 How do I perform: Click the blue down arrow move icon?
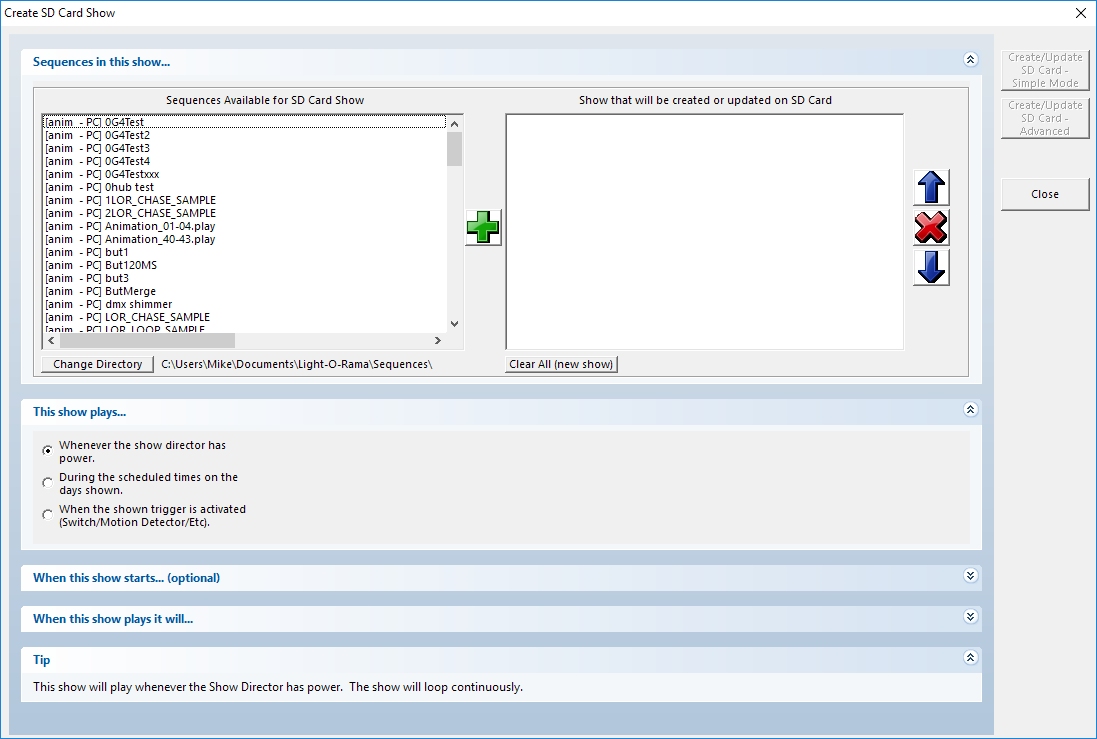coord(931,268)
